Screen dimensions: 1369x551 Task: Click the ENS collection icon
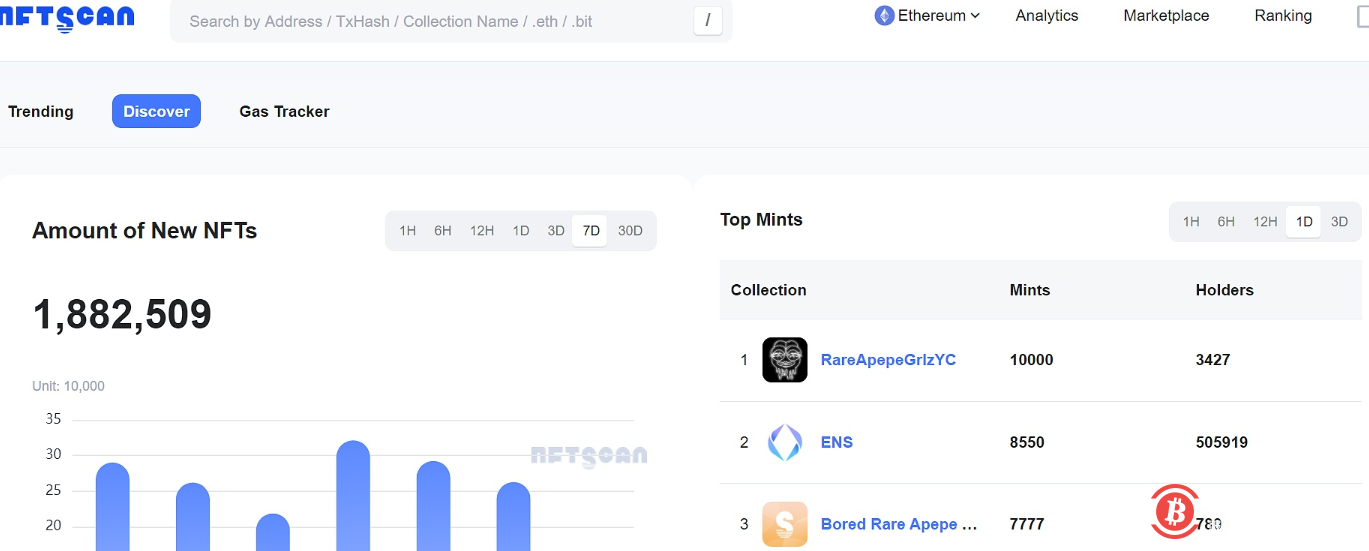pos(784,442)
